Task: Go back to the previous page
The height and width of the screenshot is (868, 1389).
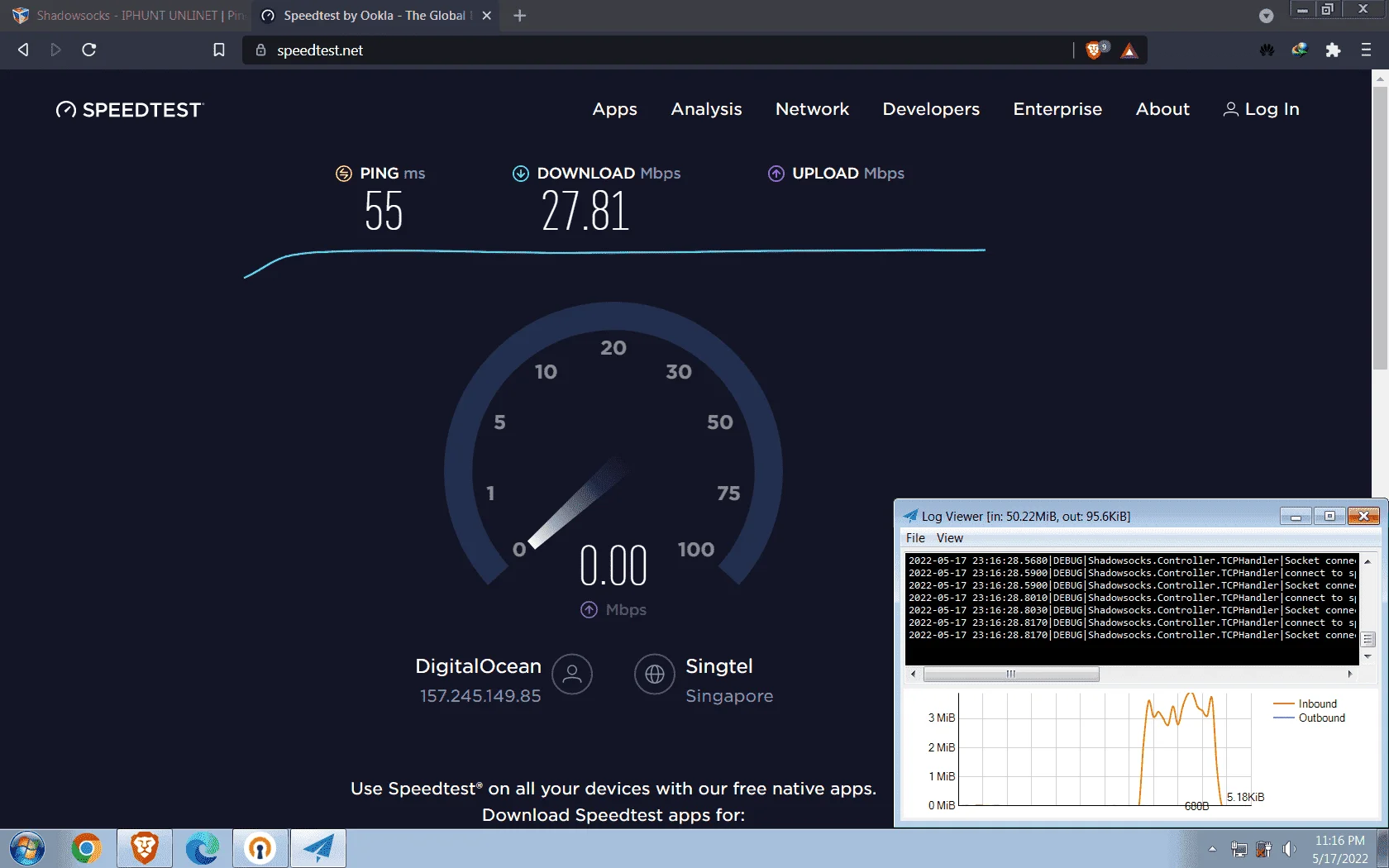Action: pos(23,50)
